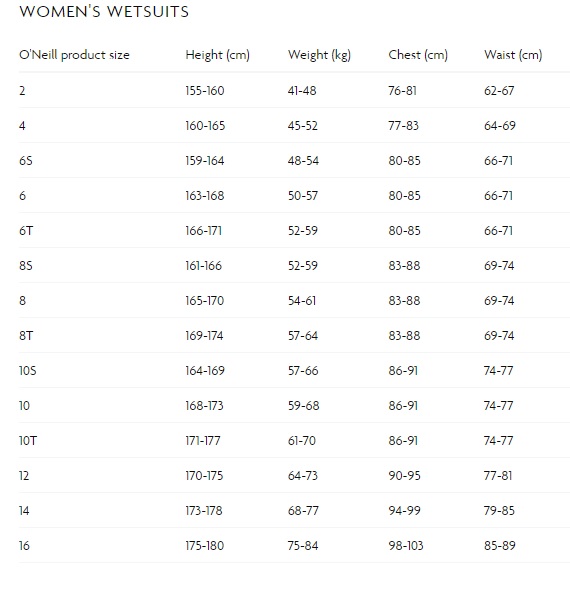Click the Weight (kg) column header
This screenshot has height=596, width=570.
tap(319, 55)
